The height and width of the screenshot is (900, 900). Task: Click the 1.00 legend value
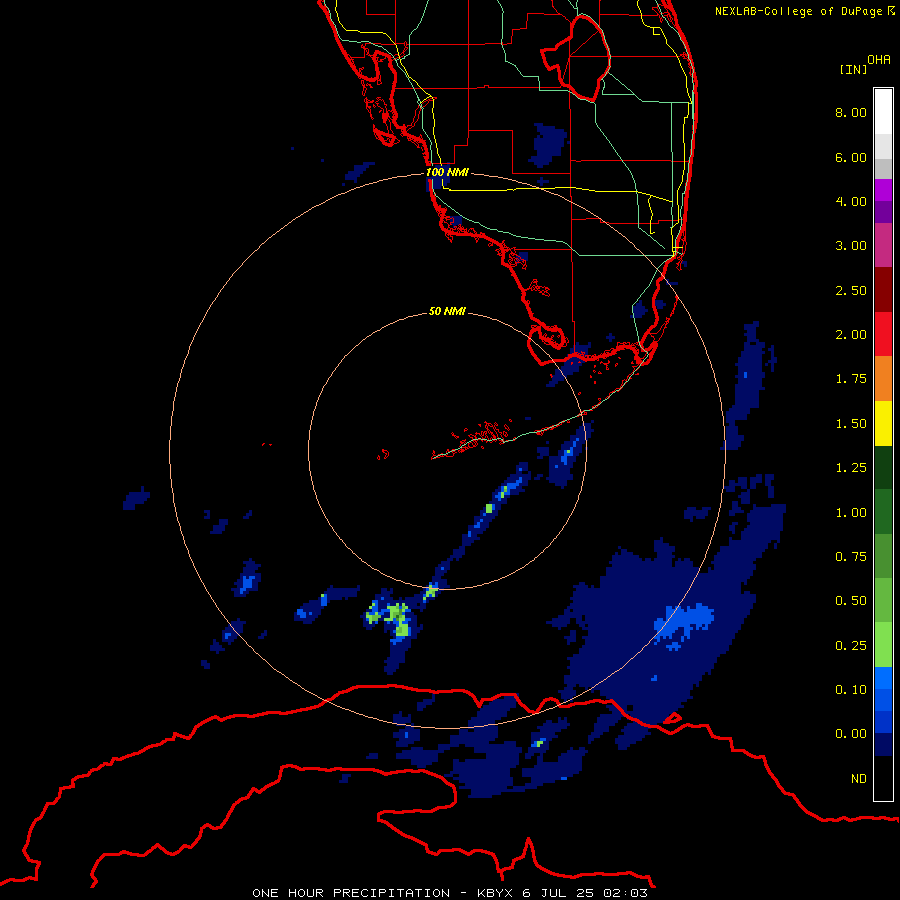851,513
